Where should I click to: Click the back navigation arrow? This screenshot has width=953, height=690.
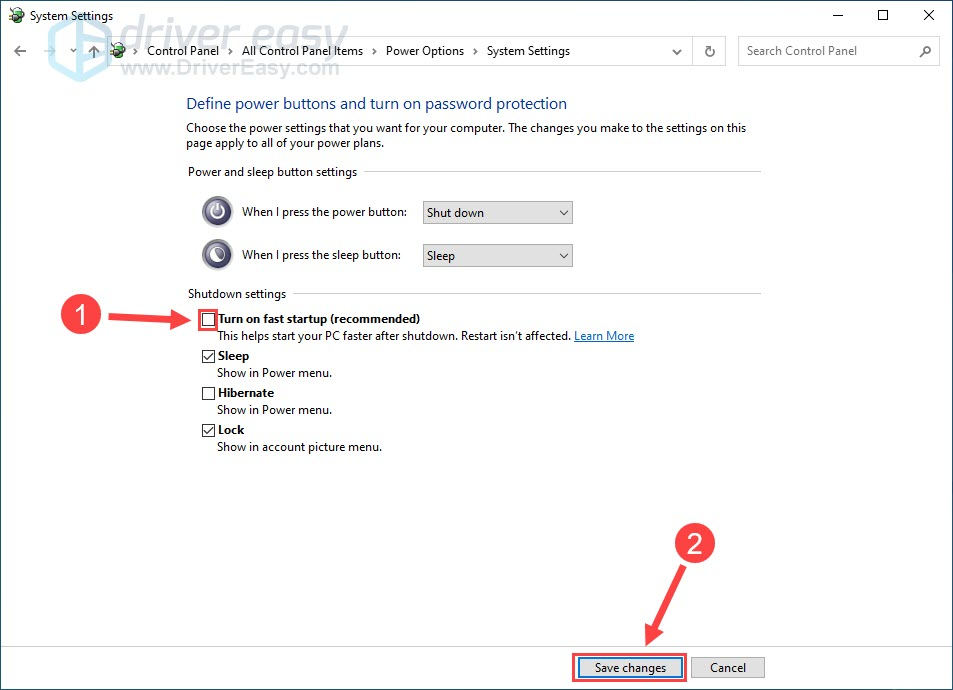tap(20, 50)
